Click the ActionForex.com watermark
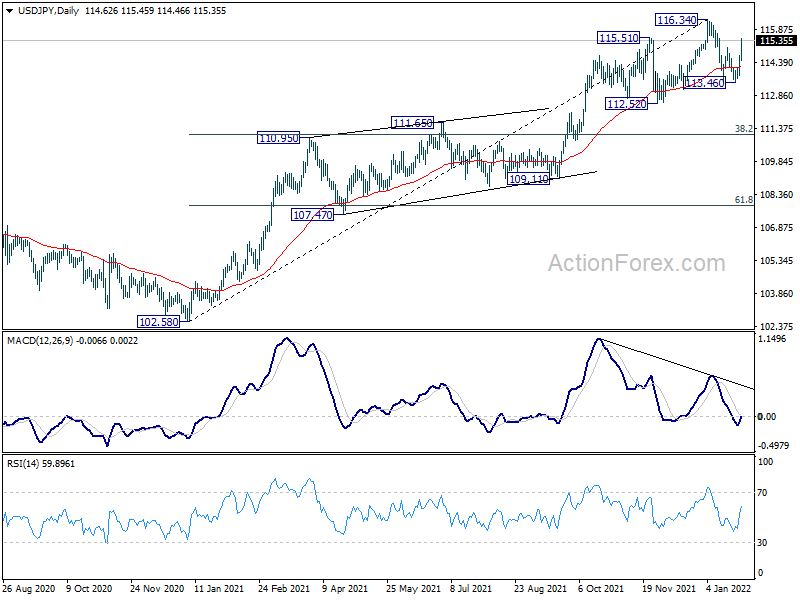The height and width of the screenshot is (600, 800). tap(636, 263)
